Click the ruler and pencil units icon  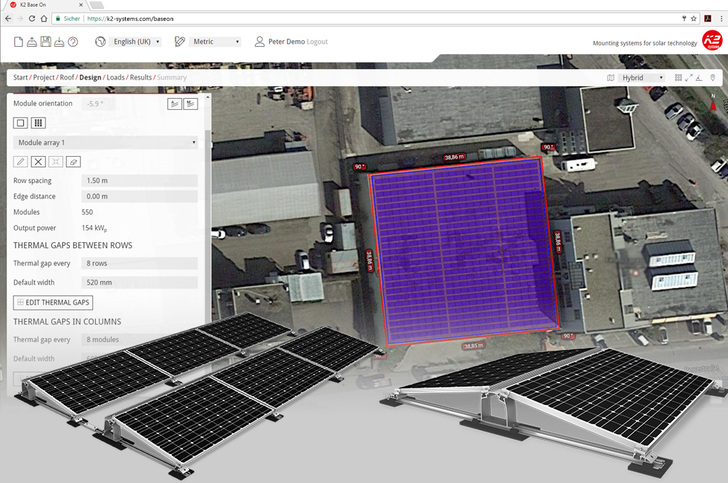180,42
